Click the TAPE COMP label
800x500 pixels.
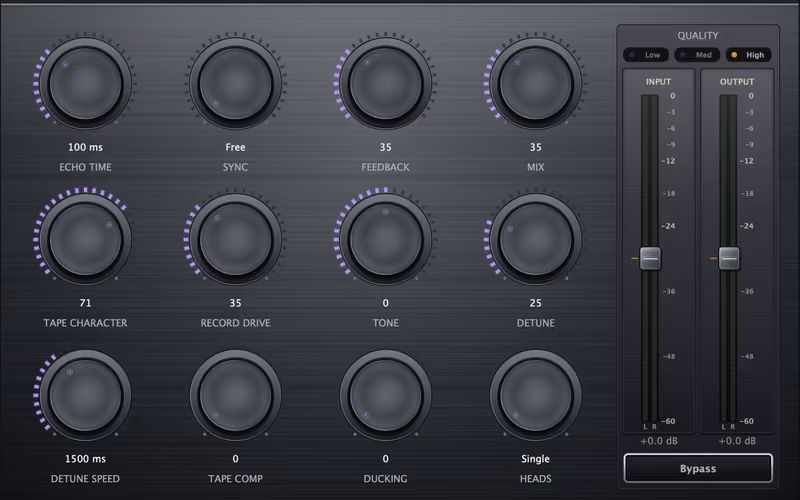pyautogui.click(x=235, y=479)
